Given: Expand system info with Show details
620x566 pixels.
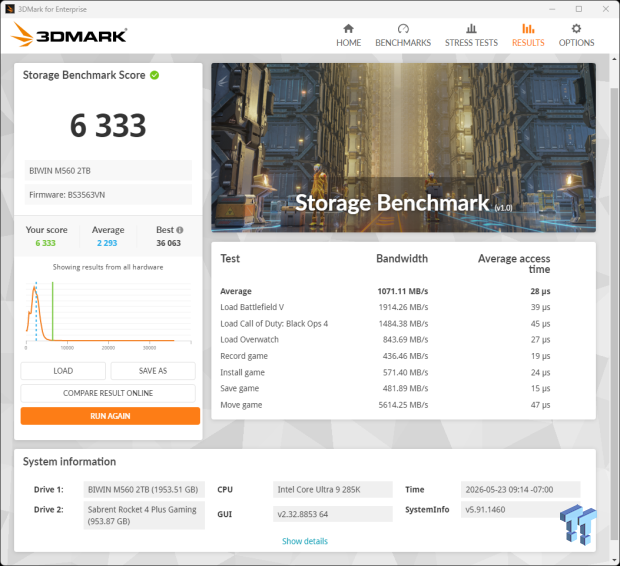Looking at the screenshot, I should pos(305,541).
